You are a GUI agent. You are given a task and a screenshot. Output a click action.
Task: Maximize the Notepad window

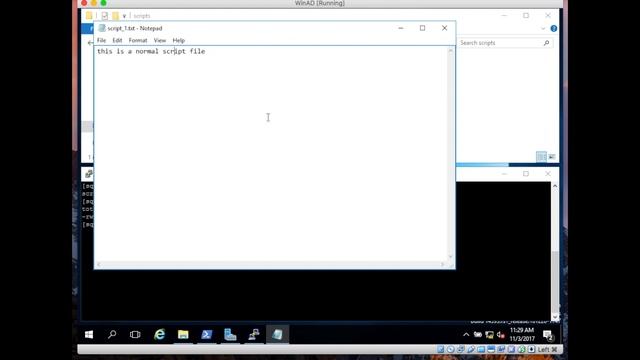tap(422, 28)
